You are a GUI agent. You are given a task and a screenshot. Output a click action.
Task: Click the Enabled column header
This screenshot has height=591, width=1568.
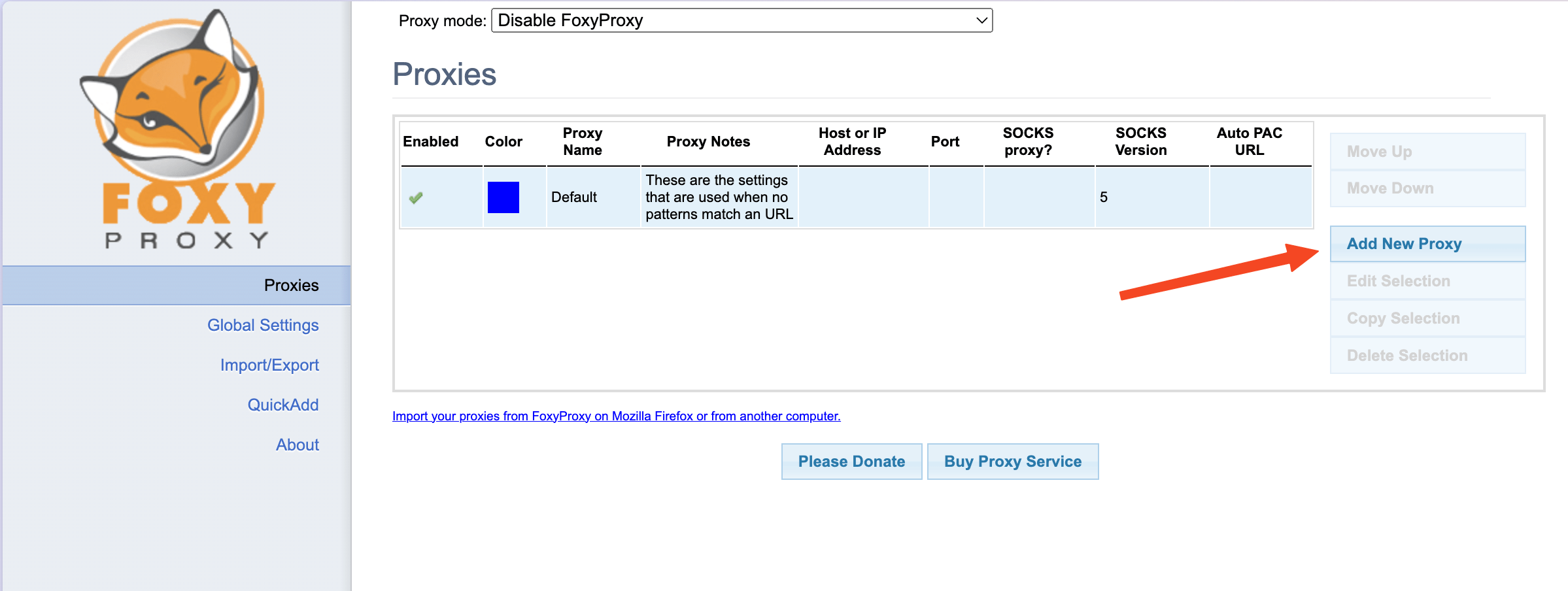431,141
